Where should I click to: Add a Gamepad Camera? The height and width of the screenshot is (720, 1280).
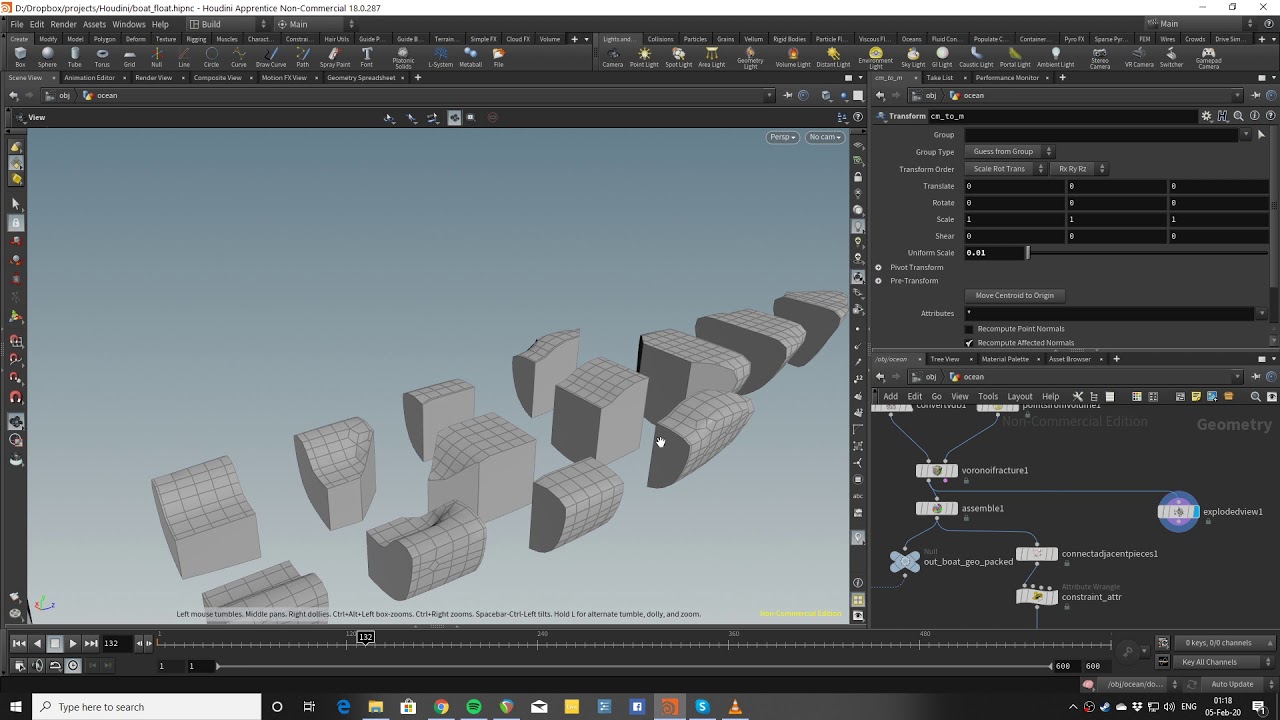pyautogui.click(x=1208, y=58)
